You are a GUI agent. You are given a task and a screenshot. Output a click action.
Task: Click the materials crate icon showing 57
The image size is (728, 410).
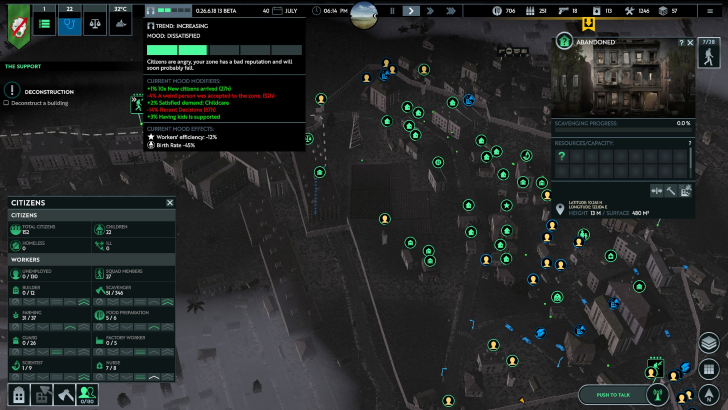click(x=663, y=11)
